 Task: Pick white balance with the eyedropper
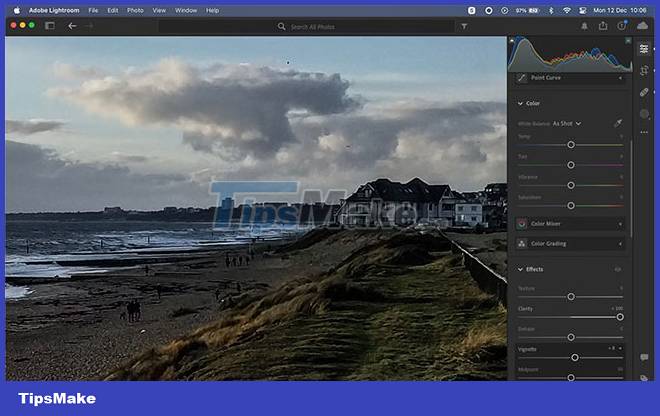coord(617,123)
